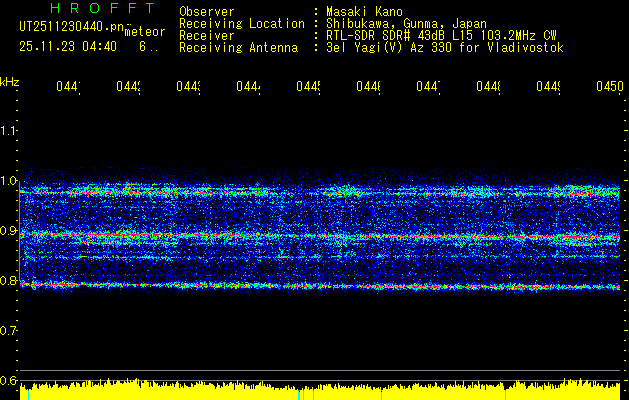Click the date 25.11.23 04:40
The image size is (629, 400).
pyautogui.click(x=68, y=47)
